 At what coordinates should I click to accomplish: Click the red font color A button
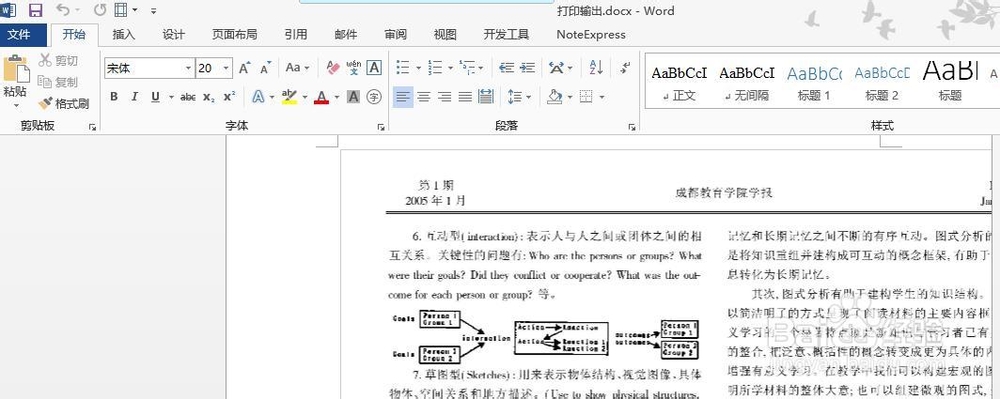click(321, 97)
